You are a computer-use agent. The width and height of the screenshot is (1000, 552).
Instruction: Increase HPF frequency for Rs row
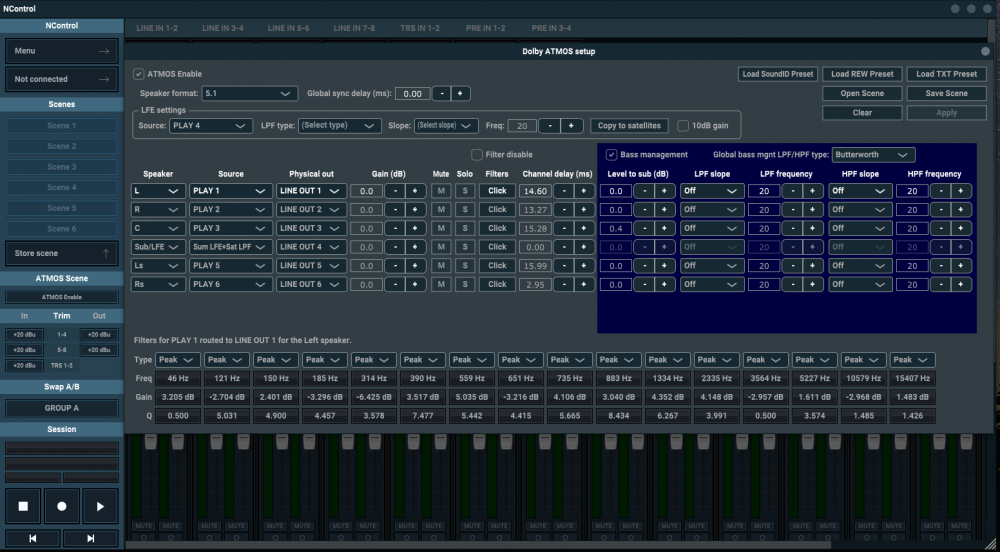(x=960, y=284)
